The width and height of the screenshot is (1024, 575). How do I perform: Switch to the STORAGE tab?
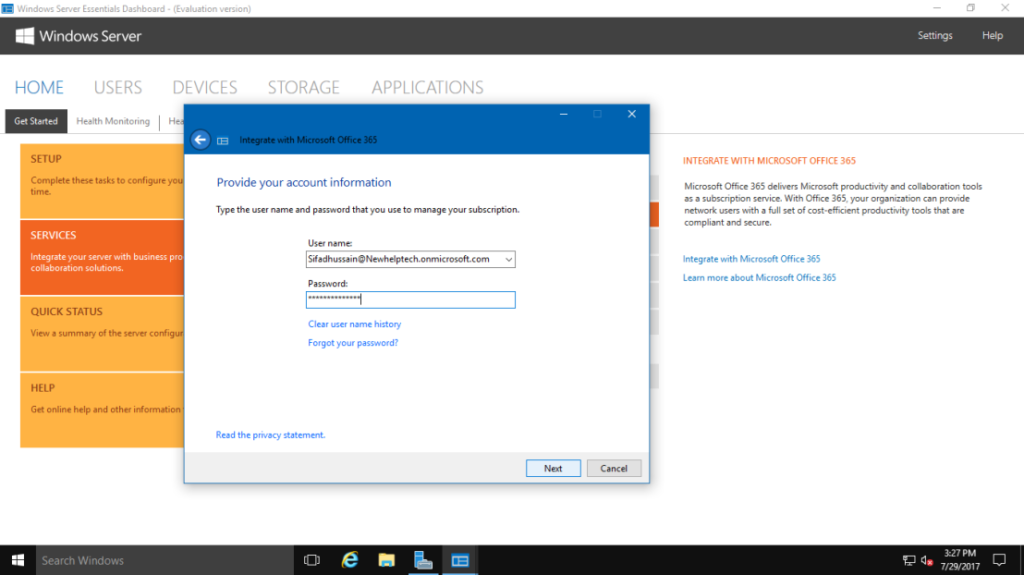(304, 88)
